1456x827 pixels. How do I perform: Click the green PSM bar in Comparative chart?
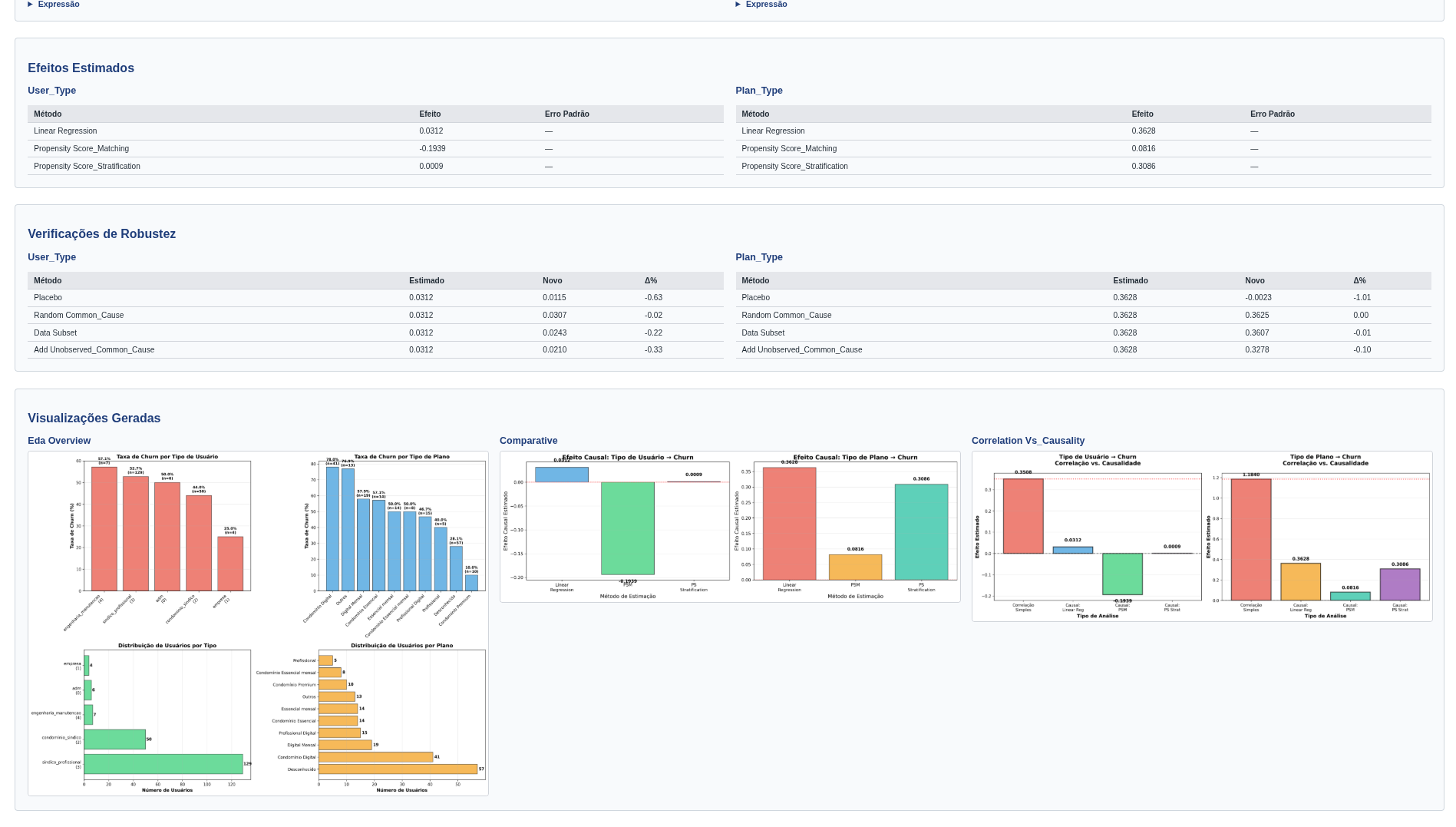[627, 528]
